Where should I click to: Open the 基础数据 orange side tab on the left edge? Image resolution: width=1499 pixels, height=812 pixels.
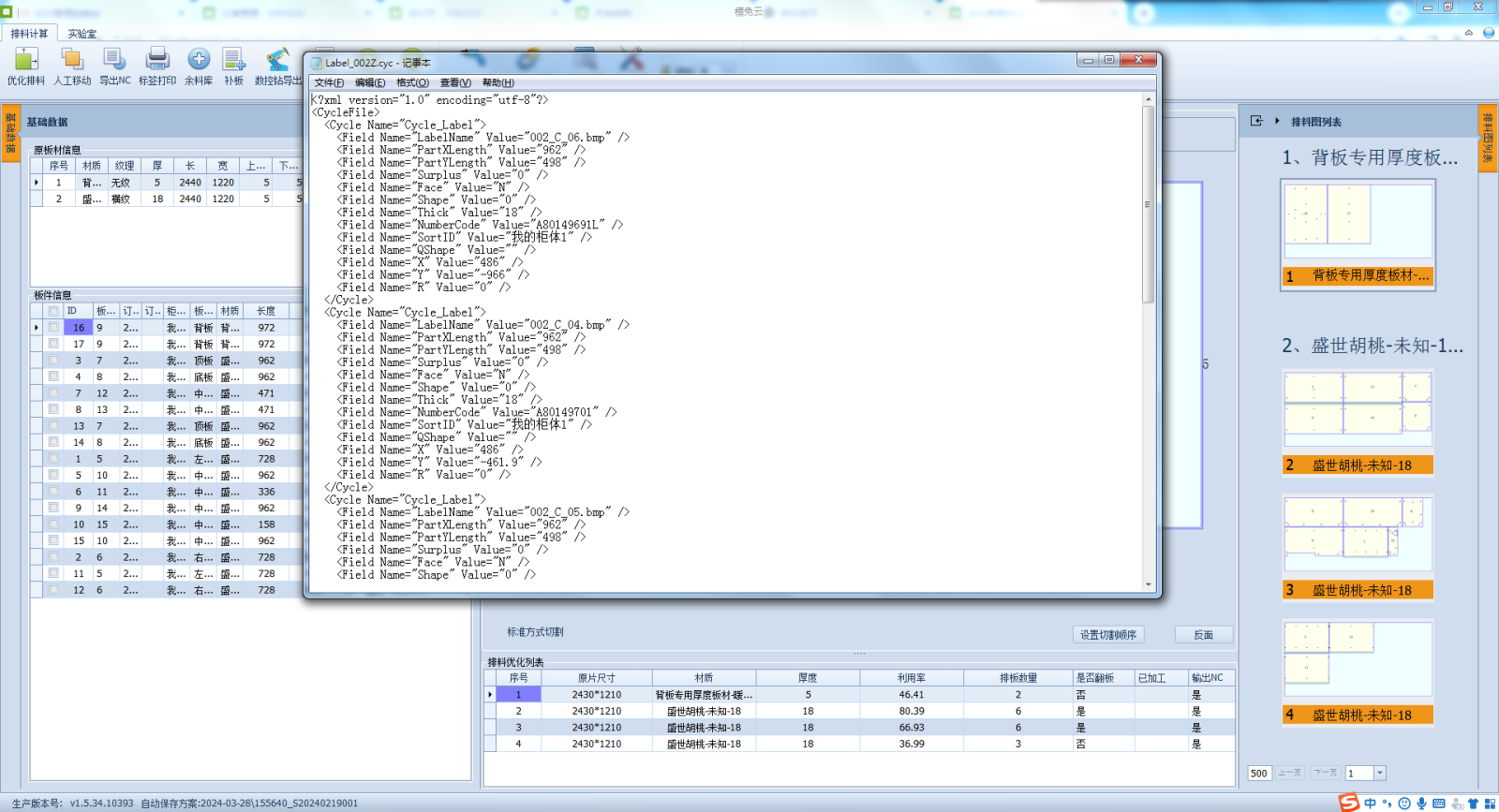(10, 135)
